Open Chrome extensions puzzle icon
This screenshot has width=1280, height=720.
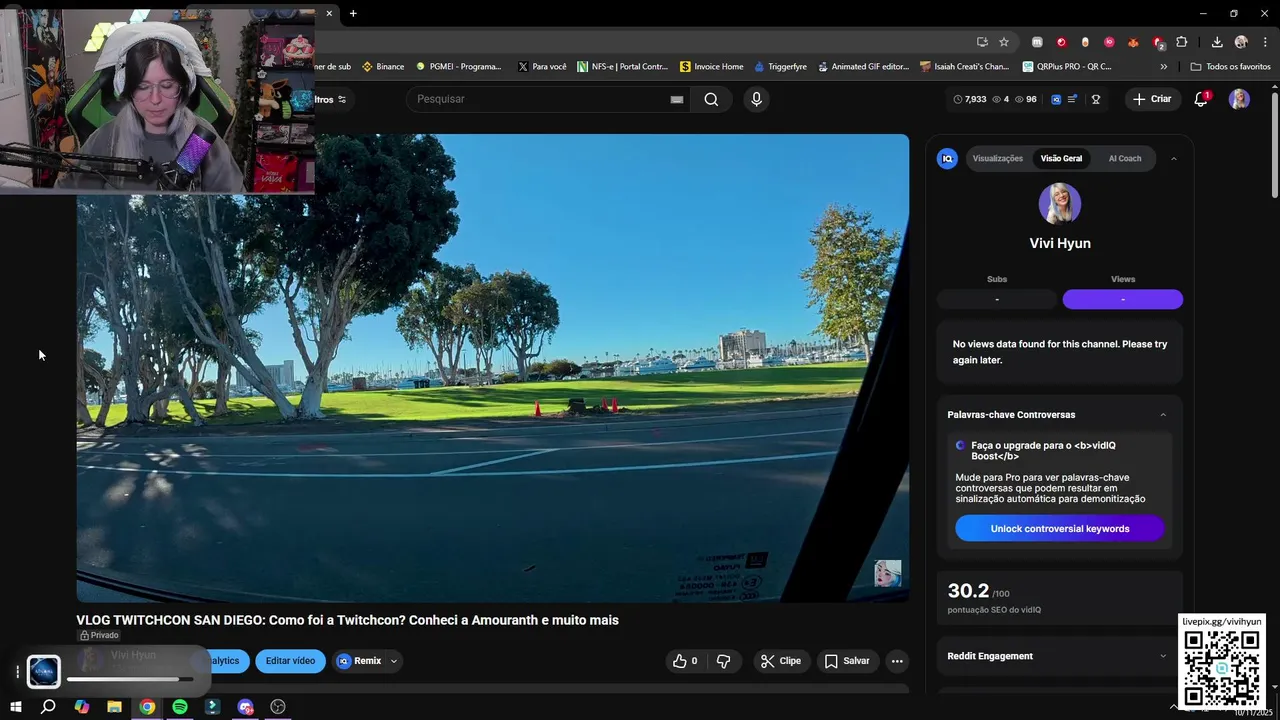click(1182, 42)
